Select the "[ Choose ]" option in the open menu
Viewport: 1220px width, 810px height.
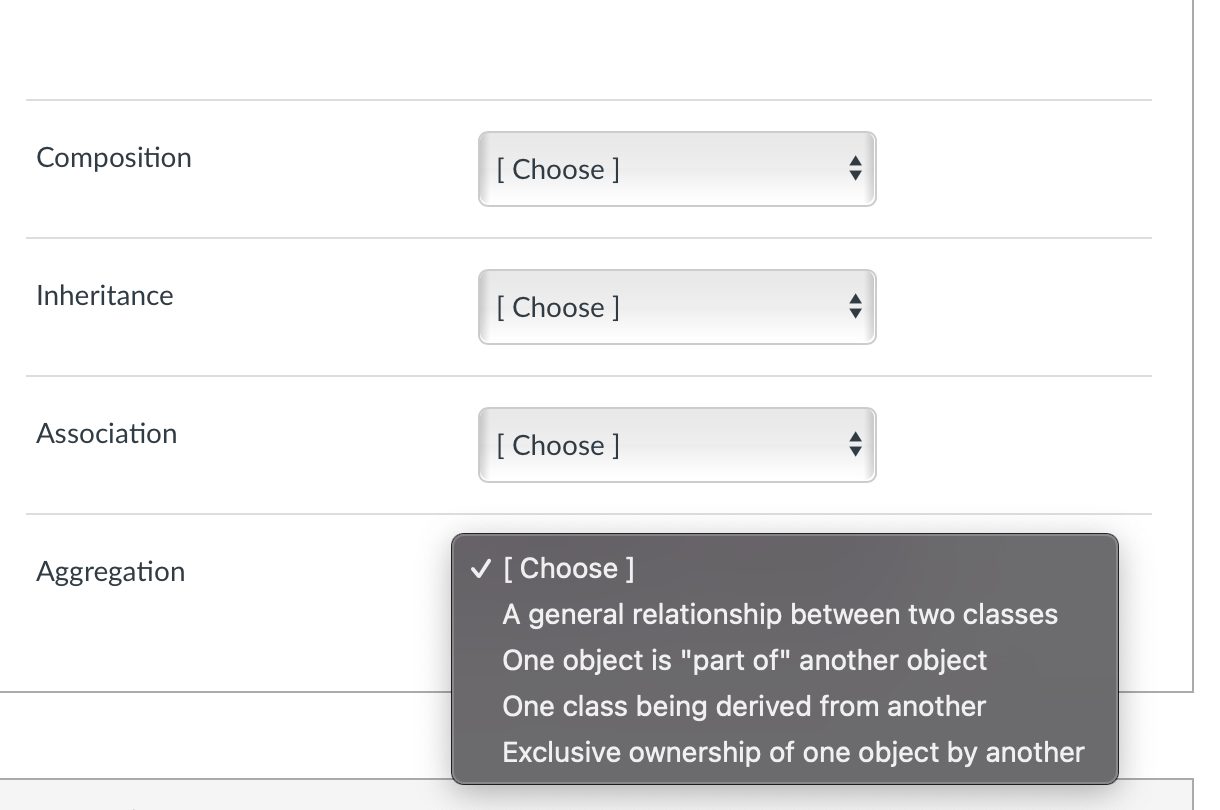point(568,569)
